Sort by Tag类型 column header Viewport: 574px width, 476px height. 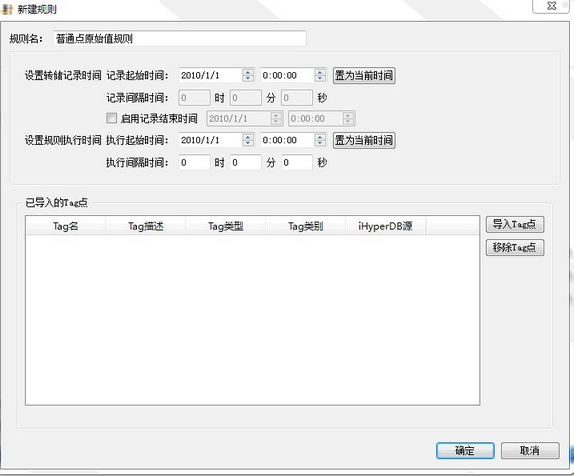pyautogui.click(x=226, y=226)
